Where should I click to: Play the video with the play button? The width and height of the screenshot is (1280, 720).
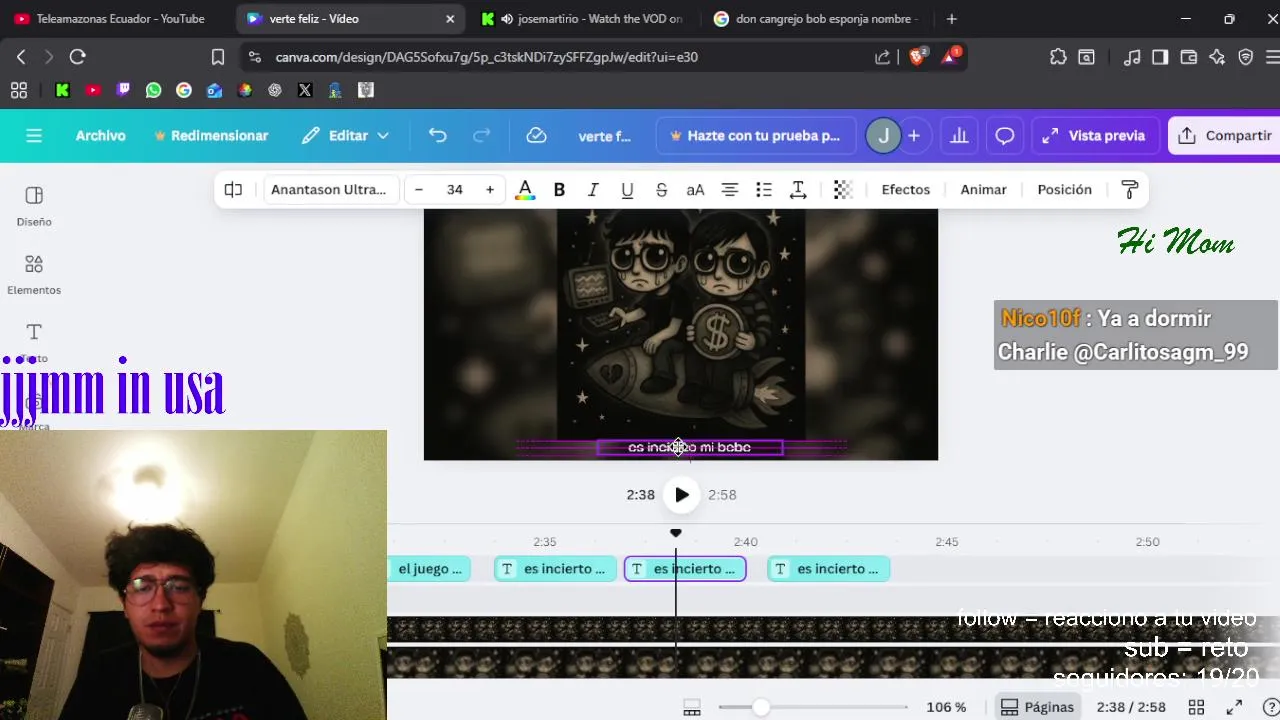pos(681,495)
